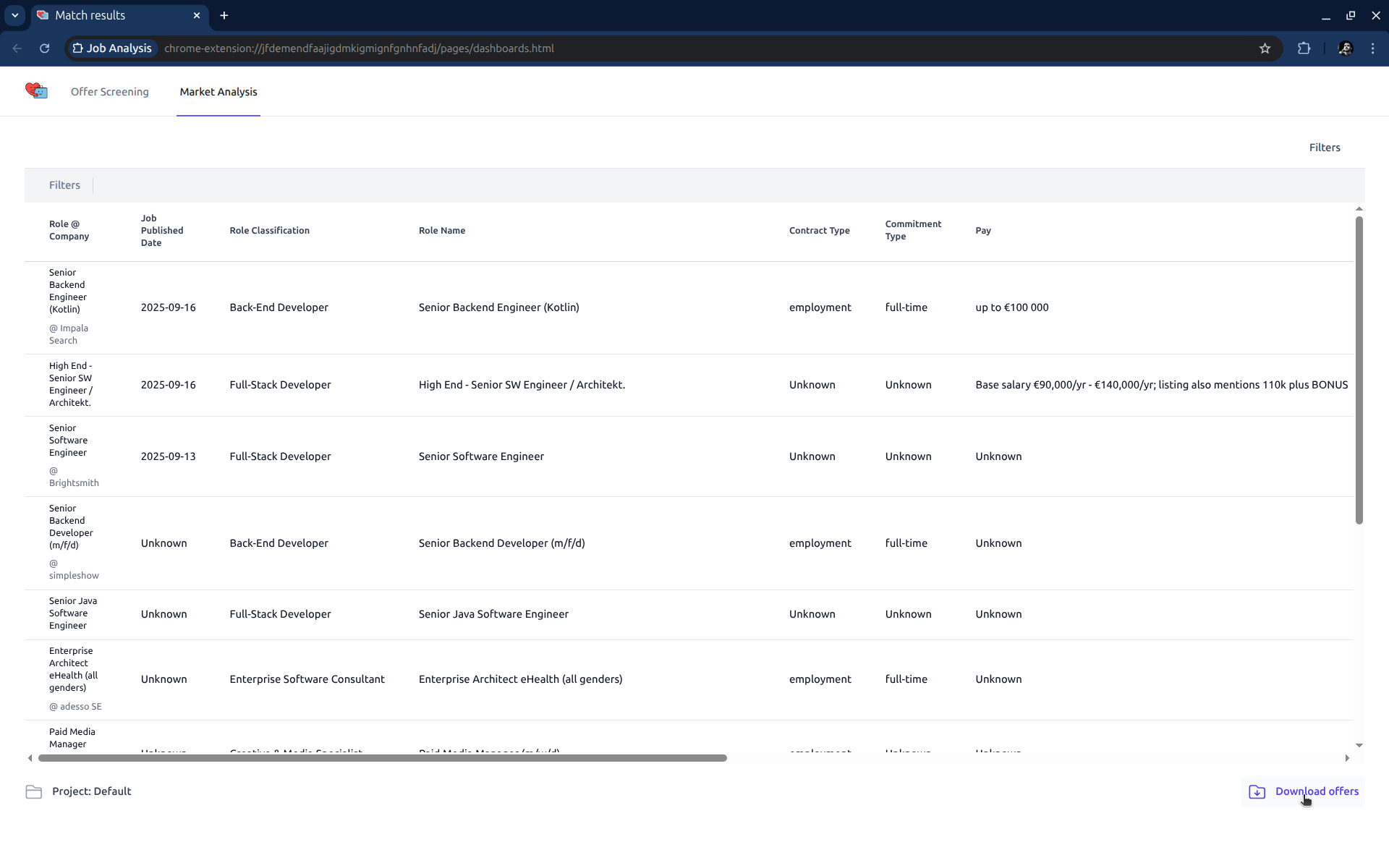Open a new browser tab

click(224, 15)
